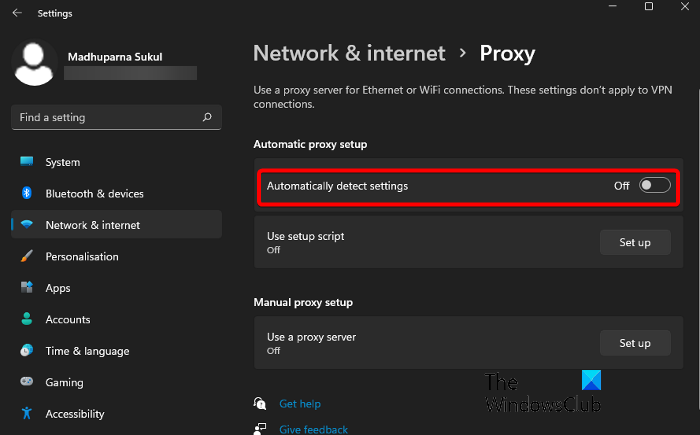Image resolution: width=700 pixels, height=435 pixels.
Task: Enable Automatically detect settings toggle
Action: point(655,186)
